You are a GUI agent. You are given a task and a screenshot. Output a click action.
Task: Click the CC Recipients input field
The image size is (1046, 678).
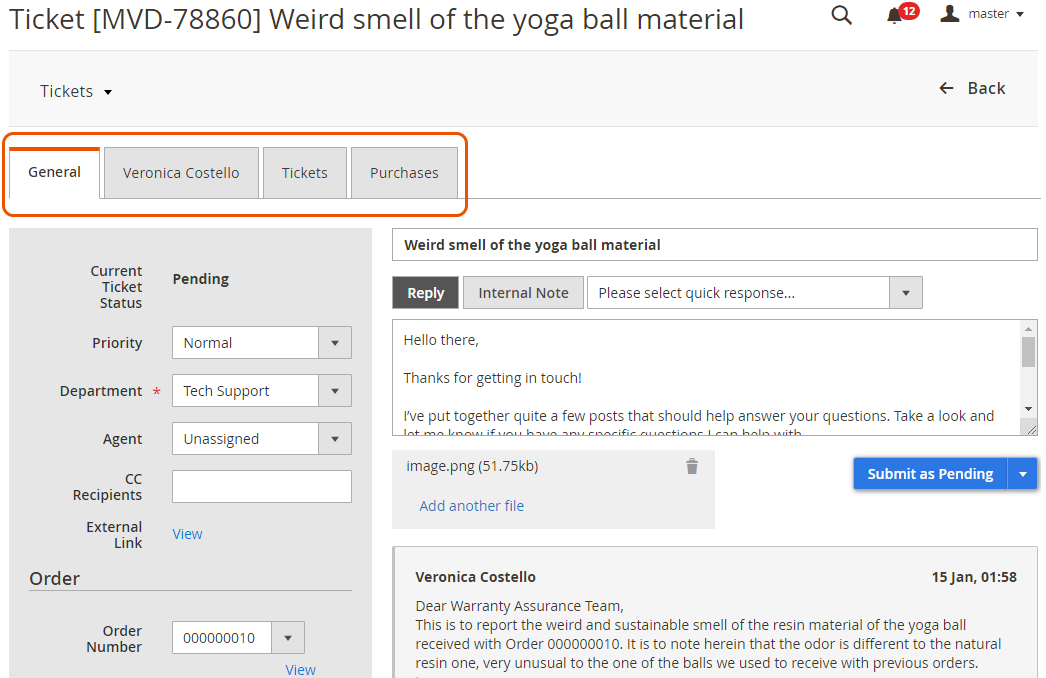click(262, 486)
